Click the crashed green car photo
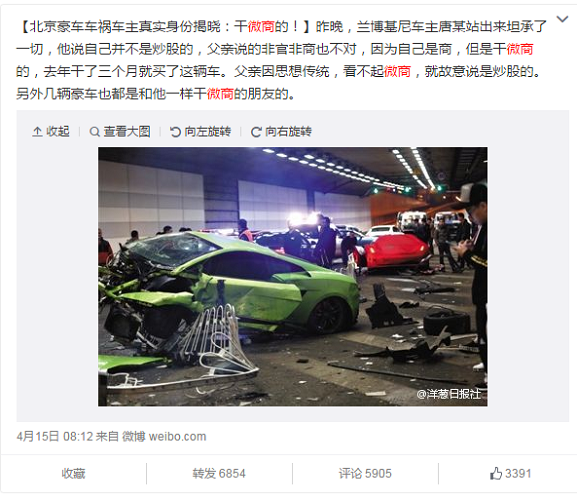Viewport: 577px width, 500px height. pyautogui.click(x=293, y=277)
